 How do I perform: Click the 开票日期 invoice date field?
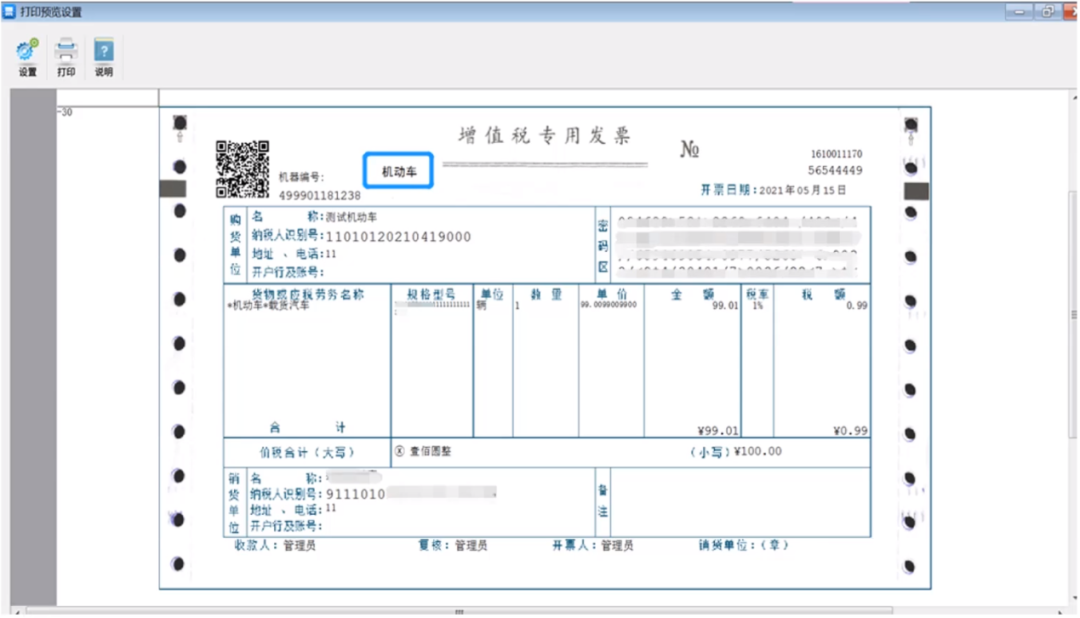pos(773,190)
